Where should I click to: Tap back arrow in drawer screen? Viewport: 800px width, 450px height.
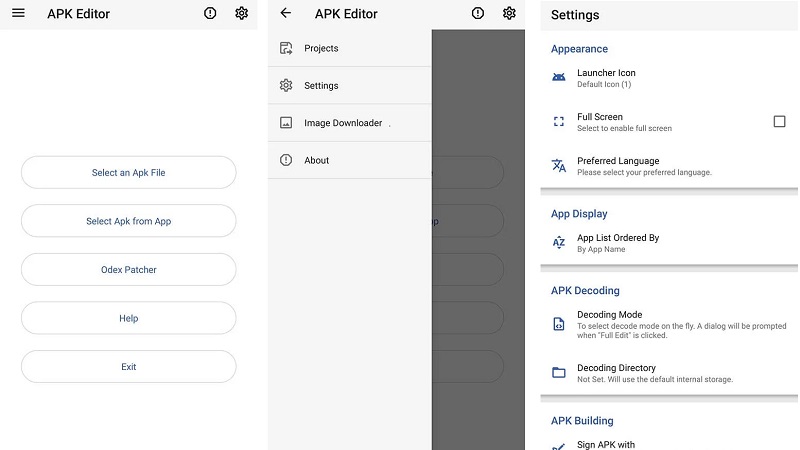(x=286, y=13)
